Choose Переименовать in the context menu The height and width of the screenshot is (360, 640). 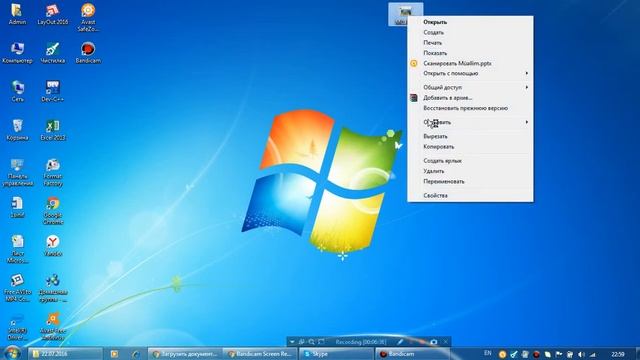pyautogui.click(x=470, y=181)
